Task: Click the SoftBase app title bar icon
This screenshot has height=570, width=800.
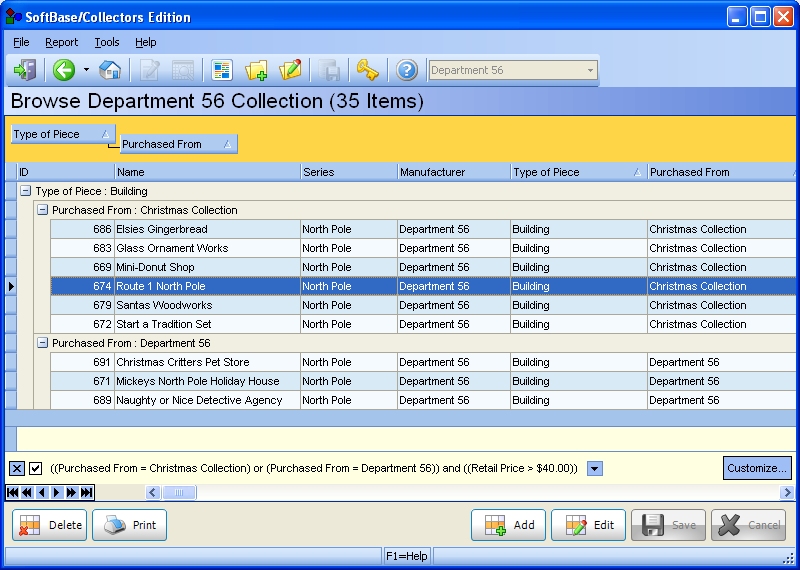Action: pos(14,17)
